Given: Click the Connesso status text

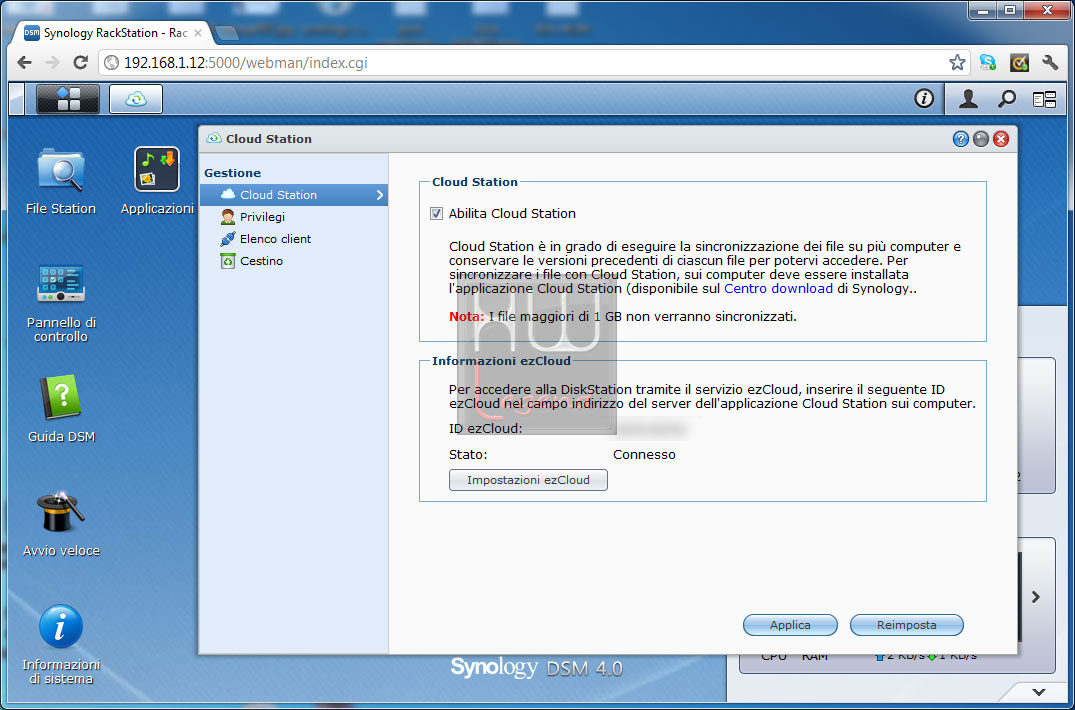Looking at the screenshot, I should pos(644,454).
